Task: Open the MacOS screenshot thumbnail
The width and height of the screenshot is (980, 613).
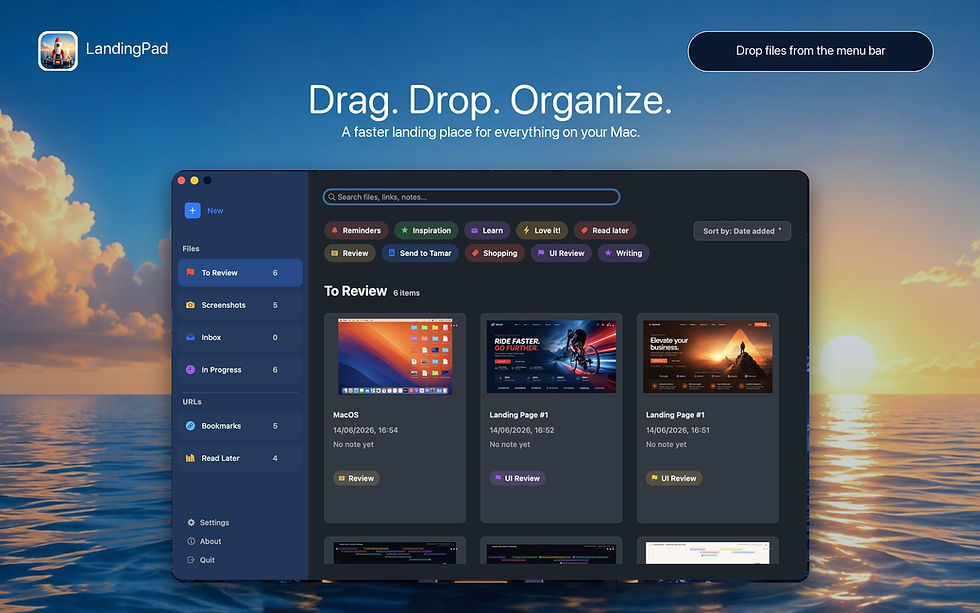Action: pos(395,356)
